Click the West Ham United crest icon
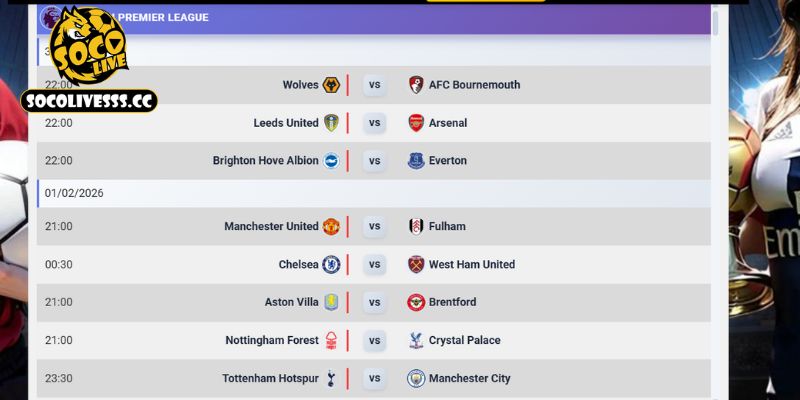This screenshot has height=400, width=800. coord(416,265)
